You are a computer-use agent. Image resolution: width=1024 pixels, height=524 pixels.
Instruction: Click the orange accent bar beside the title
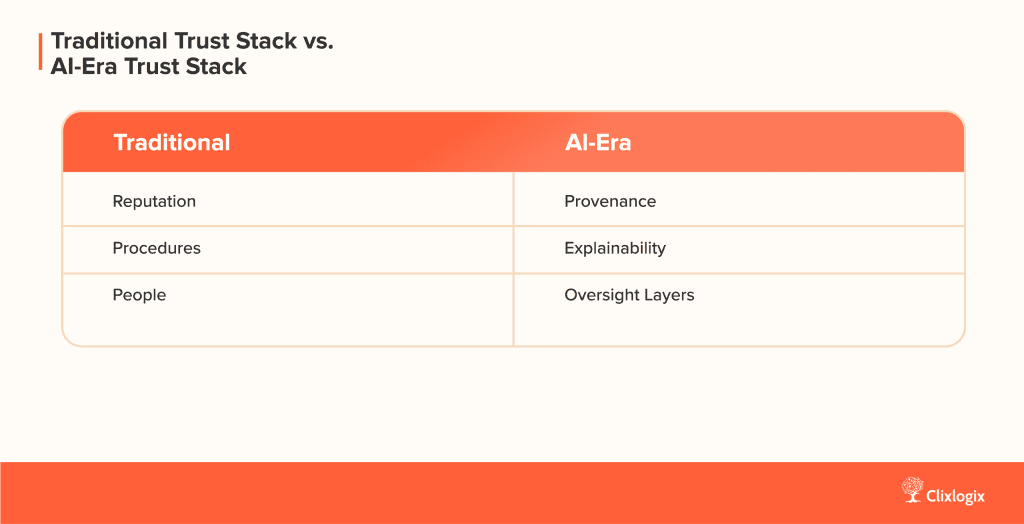(x=40, y=54)
